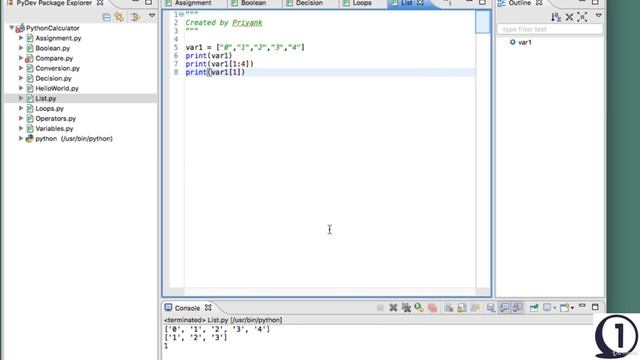This screenshot has width=640, height=360.
Task: Minimize the Console view
Action: (x=582, y=306)
